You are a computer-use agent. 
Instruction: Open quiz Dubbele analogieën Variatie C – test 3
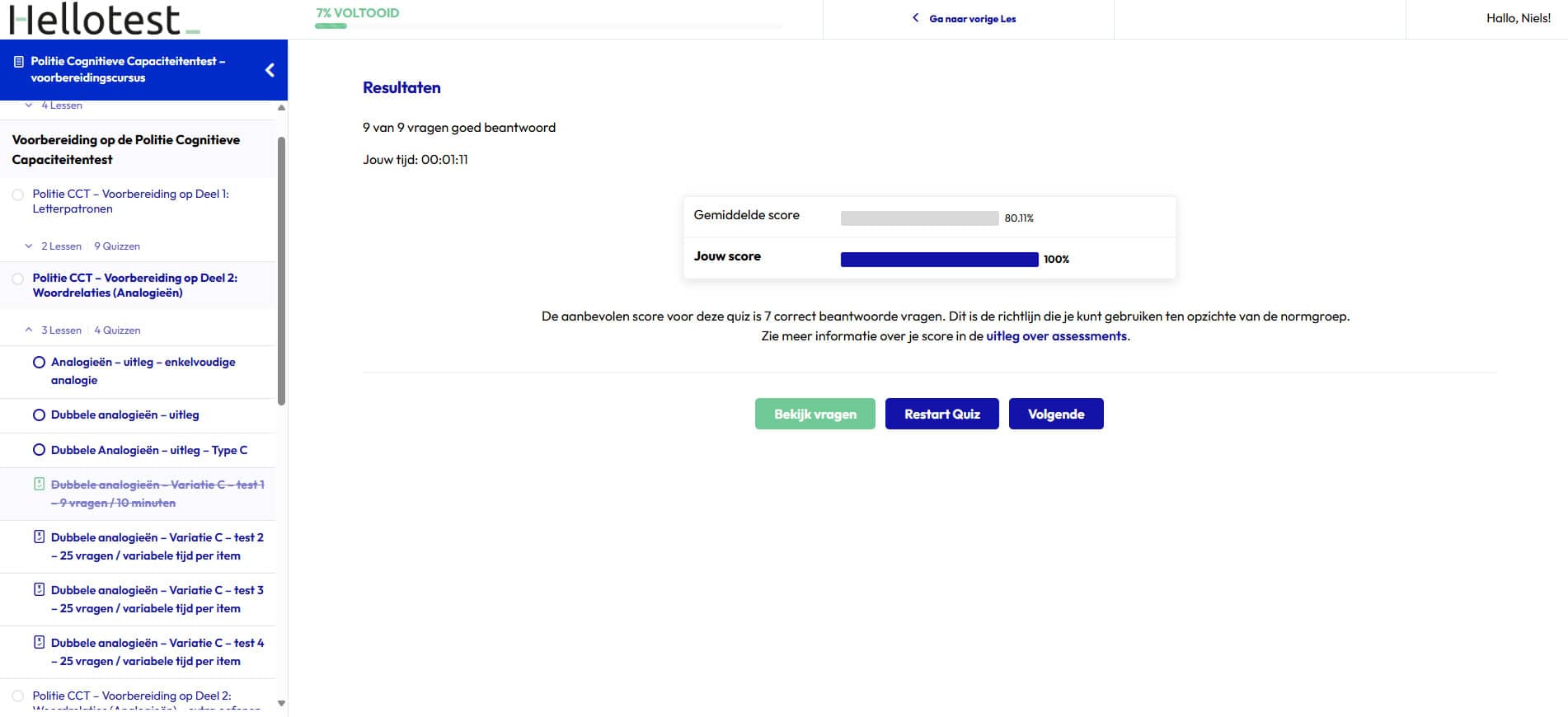tap(157, 599)
